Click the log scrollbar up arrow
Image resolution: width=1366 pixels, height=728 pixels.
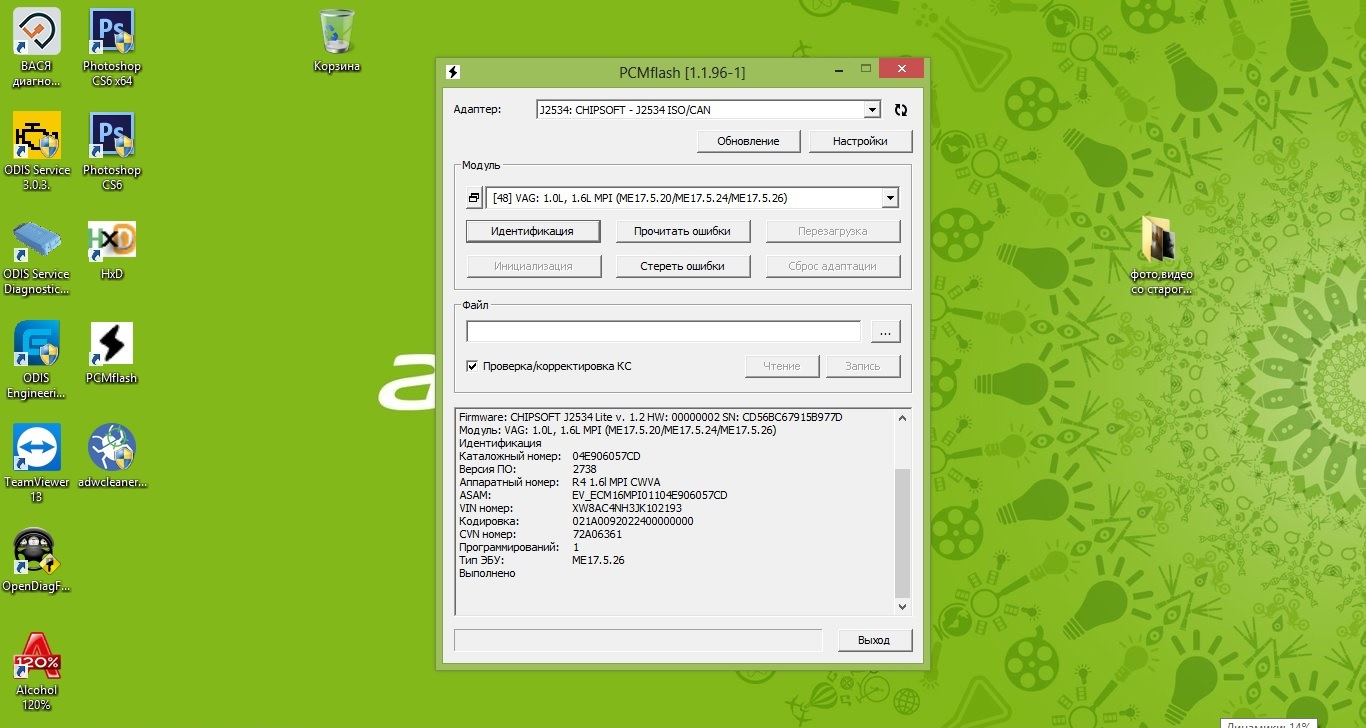pyautogui.click(x=903, y=417)
